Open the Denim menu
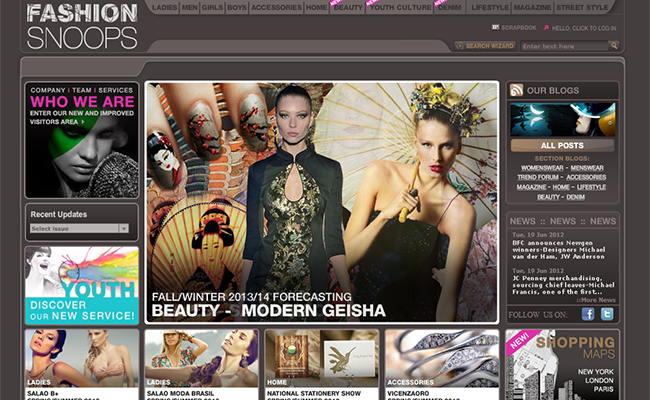The image size is (650, 400). [449, 7]
